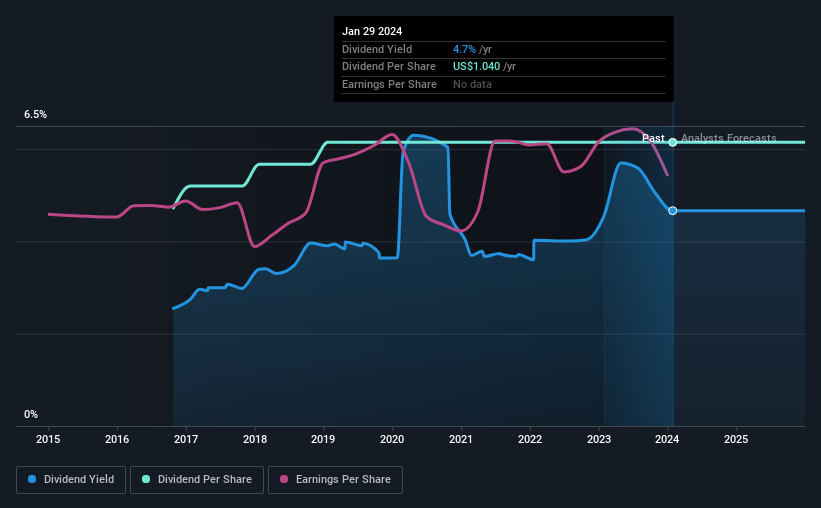Click the Dividend Yield tooltip row label
The height and width of the screenshot is (508, 821).
377,49
